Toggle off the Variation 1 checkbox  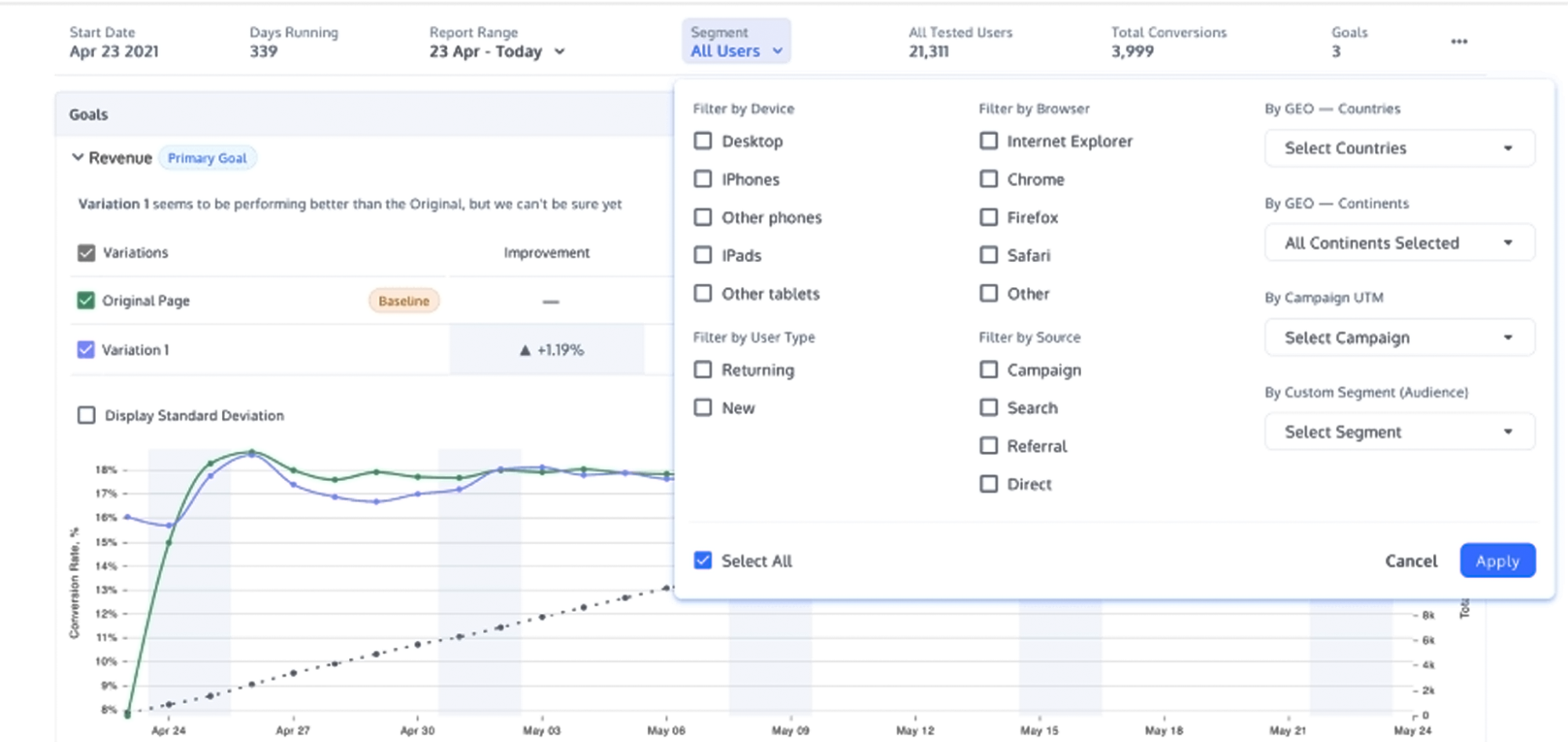pos(86,350)
